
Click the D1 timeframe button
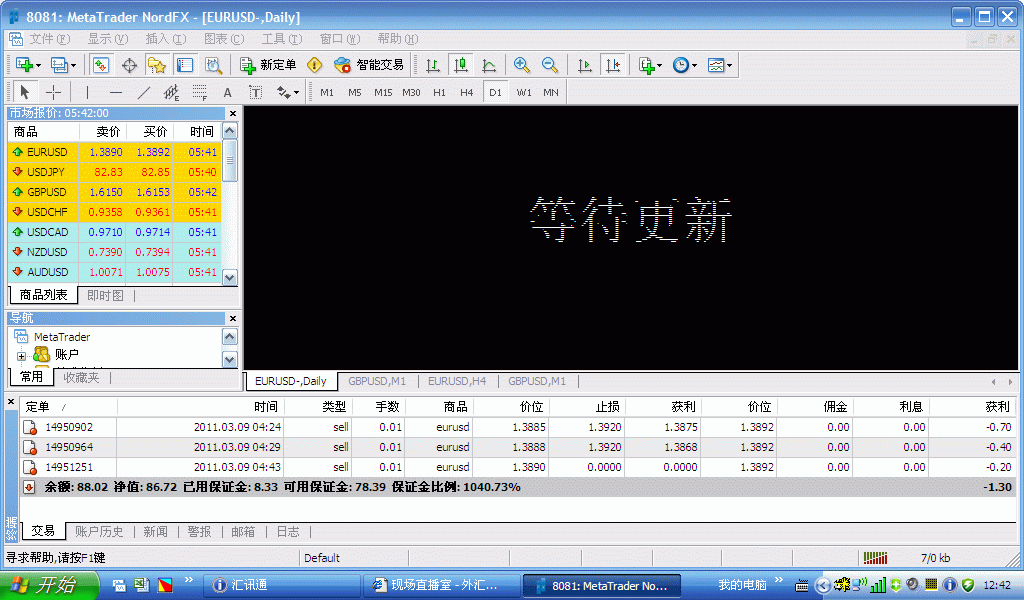tap(496, 91)
